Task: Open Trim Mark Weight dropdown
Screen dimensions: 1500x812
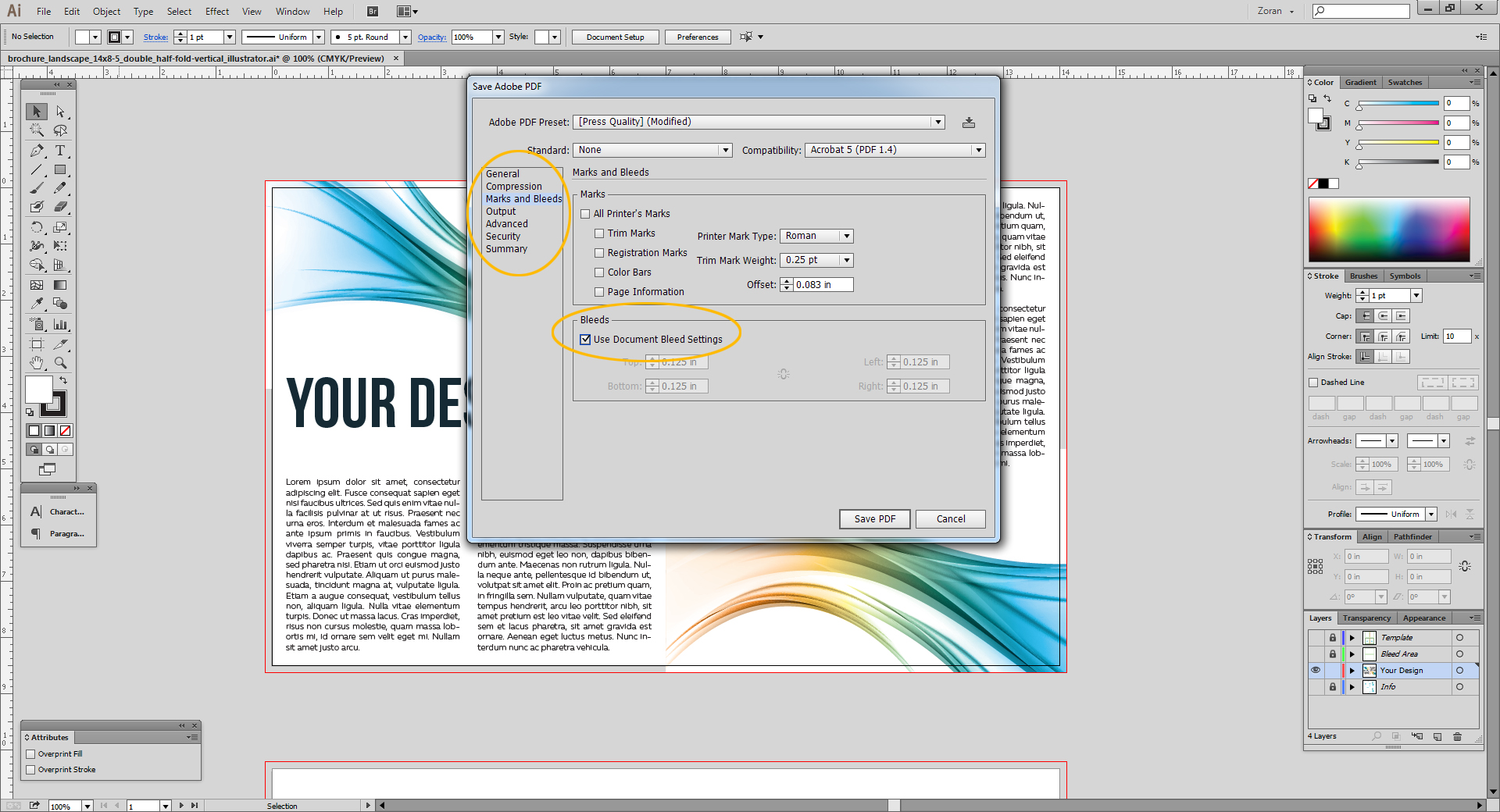Action: pyautogui.click(x=816, y=260)
